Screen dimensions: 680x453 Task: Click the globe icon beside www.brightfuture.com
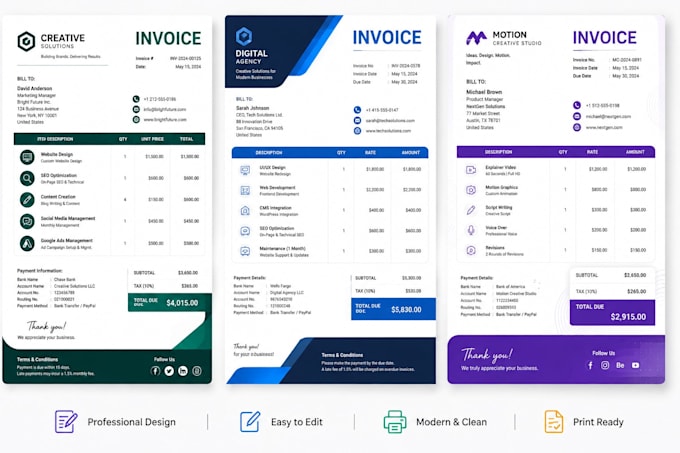136,119
